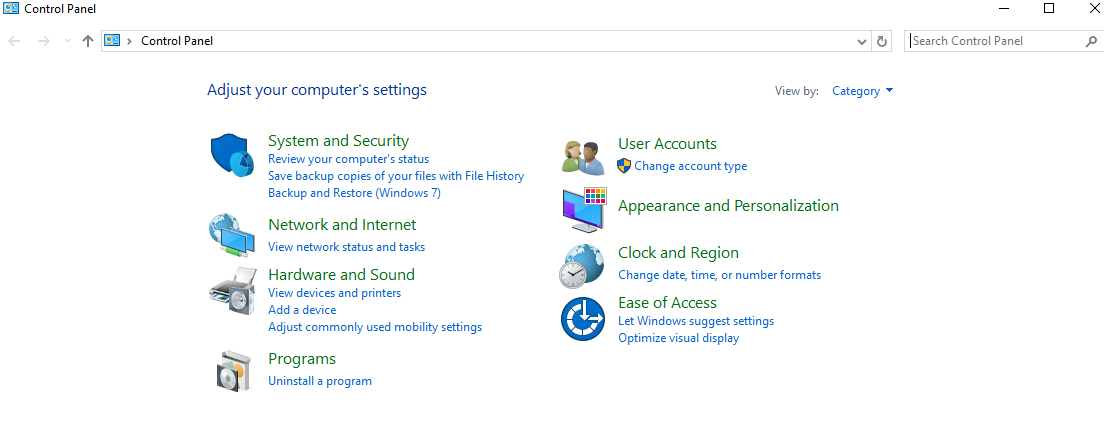Select Let Windows suggest settings
Viewport: 1104px width, 423px height.
(696, 321)
